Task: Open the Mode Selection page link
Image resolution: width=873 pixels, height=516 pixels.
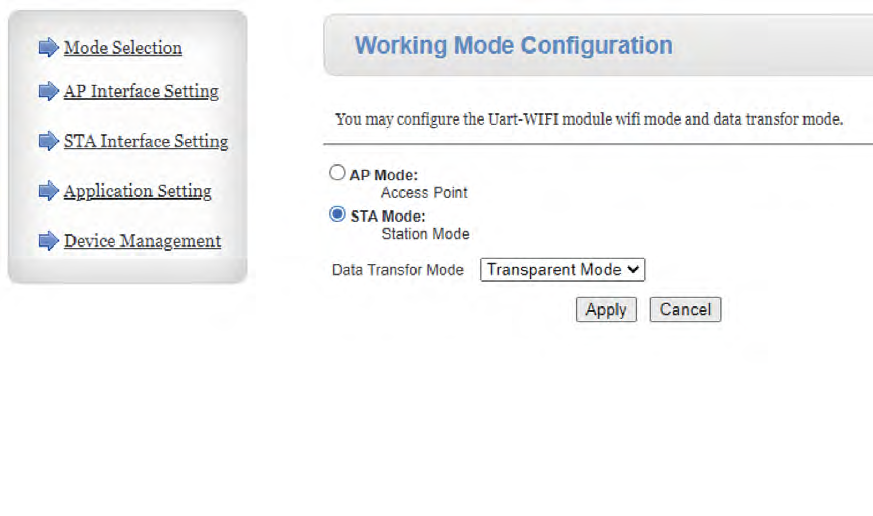Action: click(x=123, y=48)
